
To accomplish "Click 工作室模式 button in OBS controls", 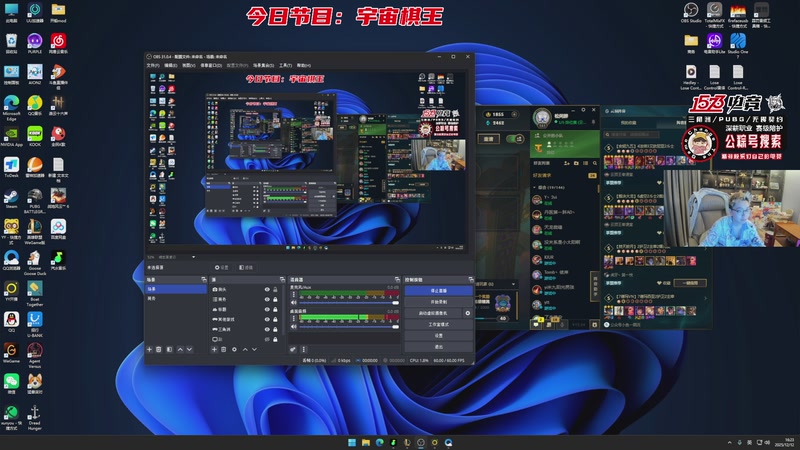I will [438, 324].
